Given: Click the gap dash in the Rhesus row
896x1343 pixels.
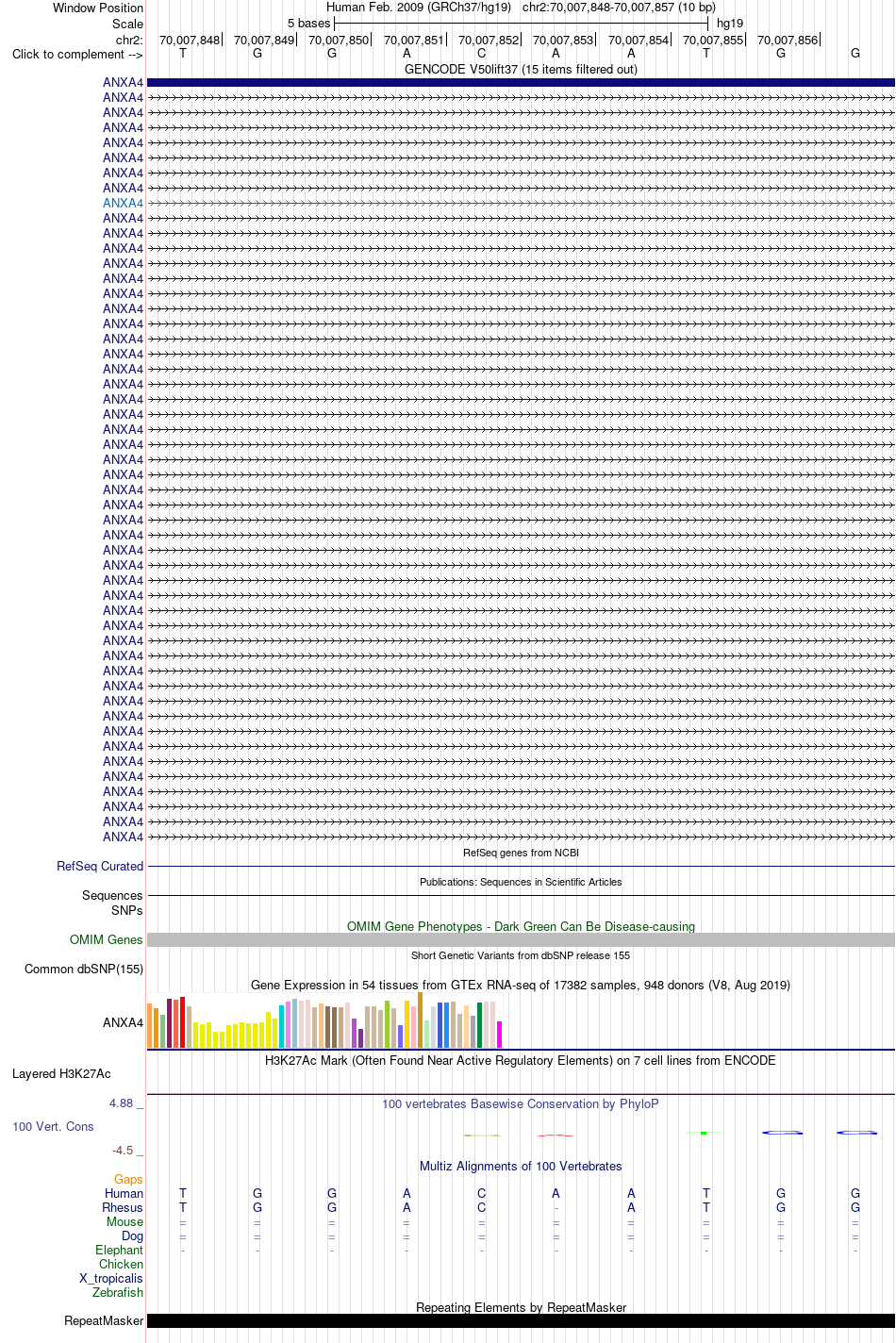Looking at the screenshot, I should click(x=556, y=1207).
